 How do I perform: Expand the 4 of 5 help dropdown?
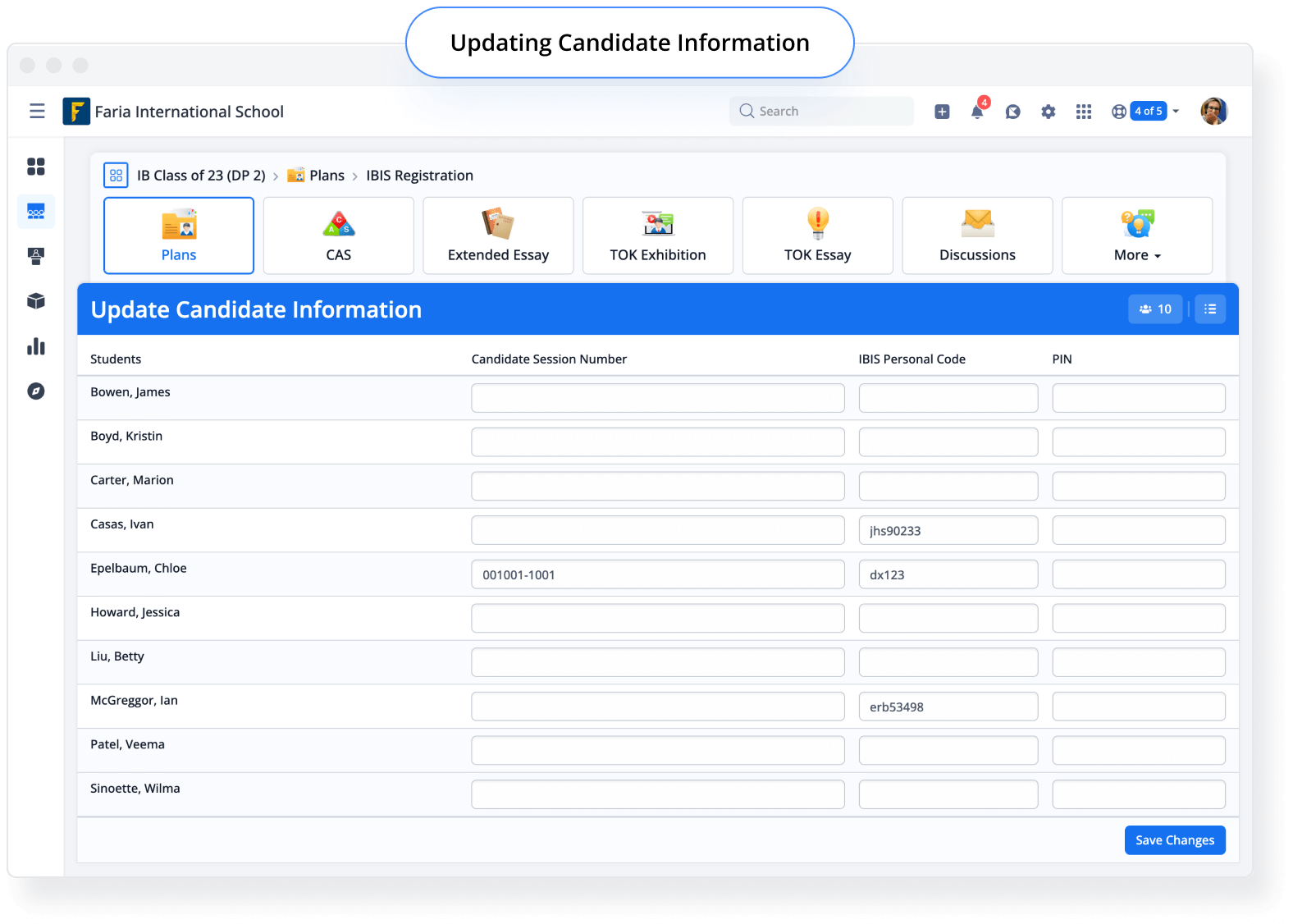(x=1147, y=111)
